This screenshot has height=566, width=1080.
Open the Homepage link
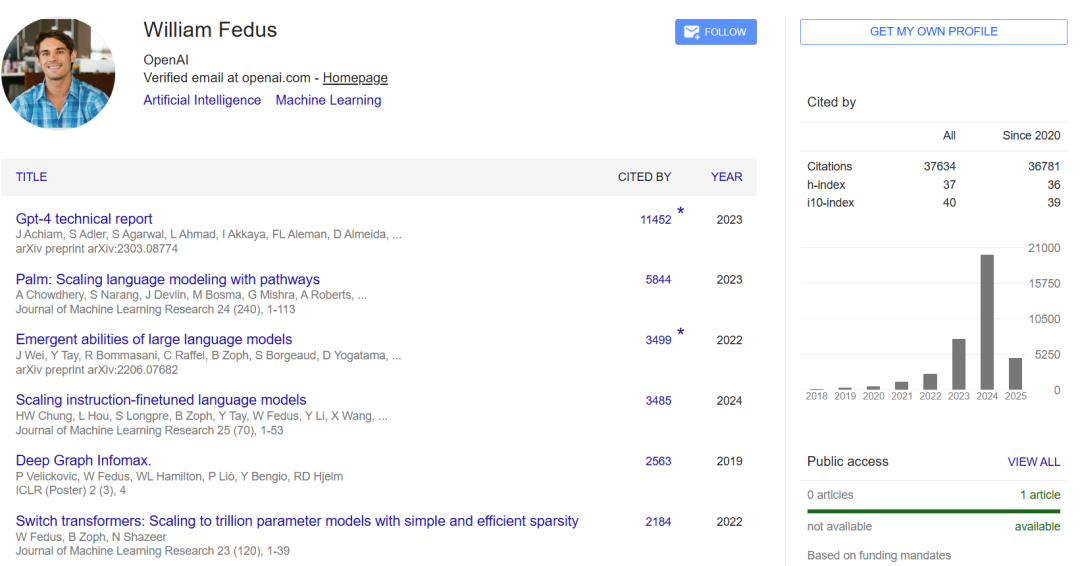coord(355,78)
